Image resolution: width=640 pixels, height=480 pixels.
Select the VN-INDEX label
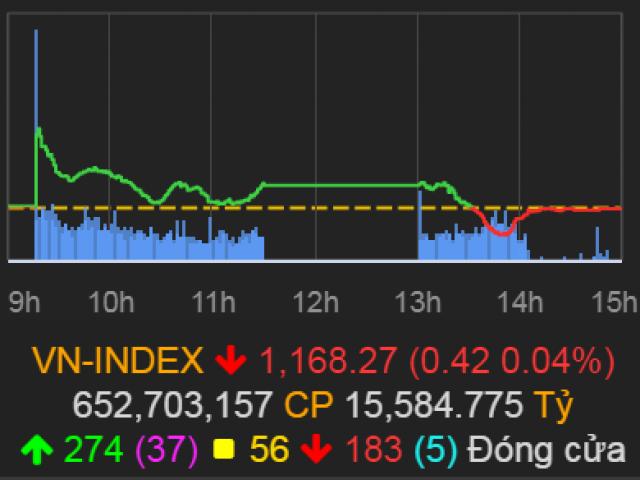pos(118,360)
